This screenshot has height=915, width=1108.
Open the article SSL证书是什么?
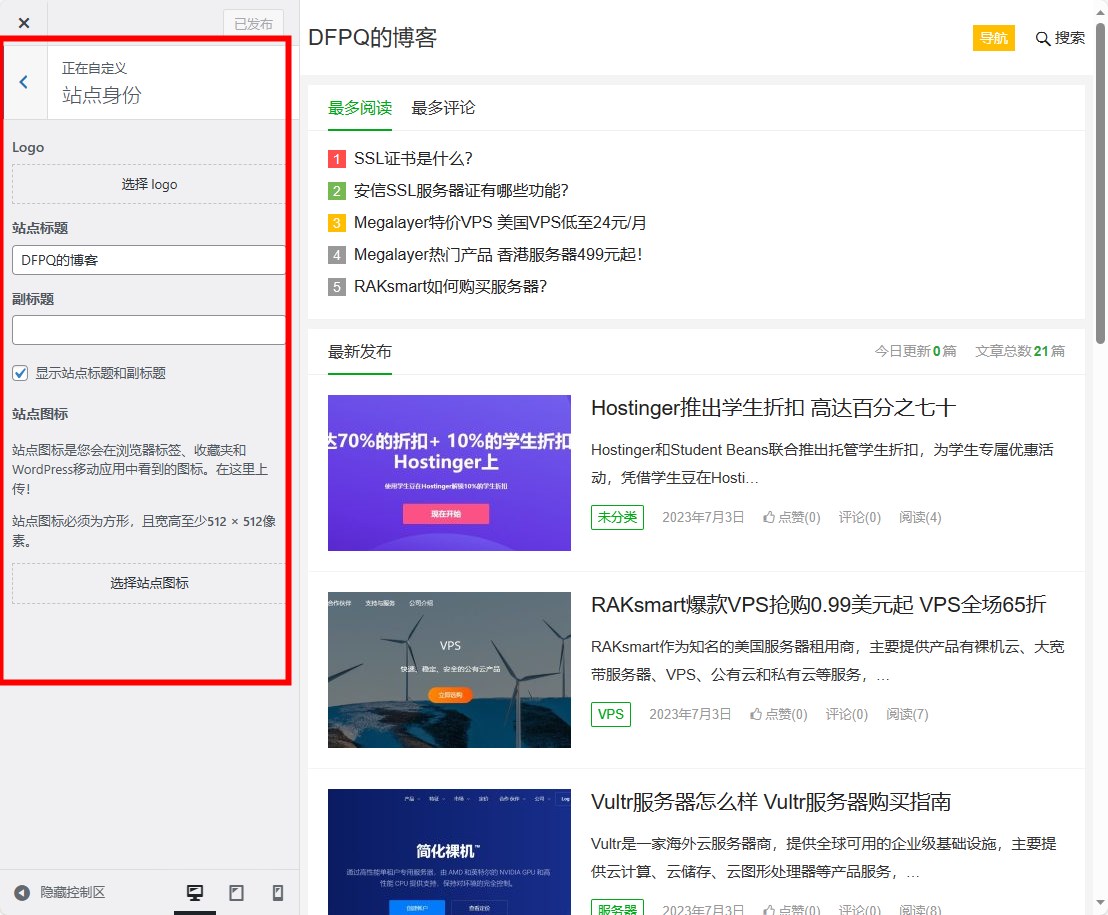pos(412,158)
